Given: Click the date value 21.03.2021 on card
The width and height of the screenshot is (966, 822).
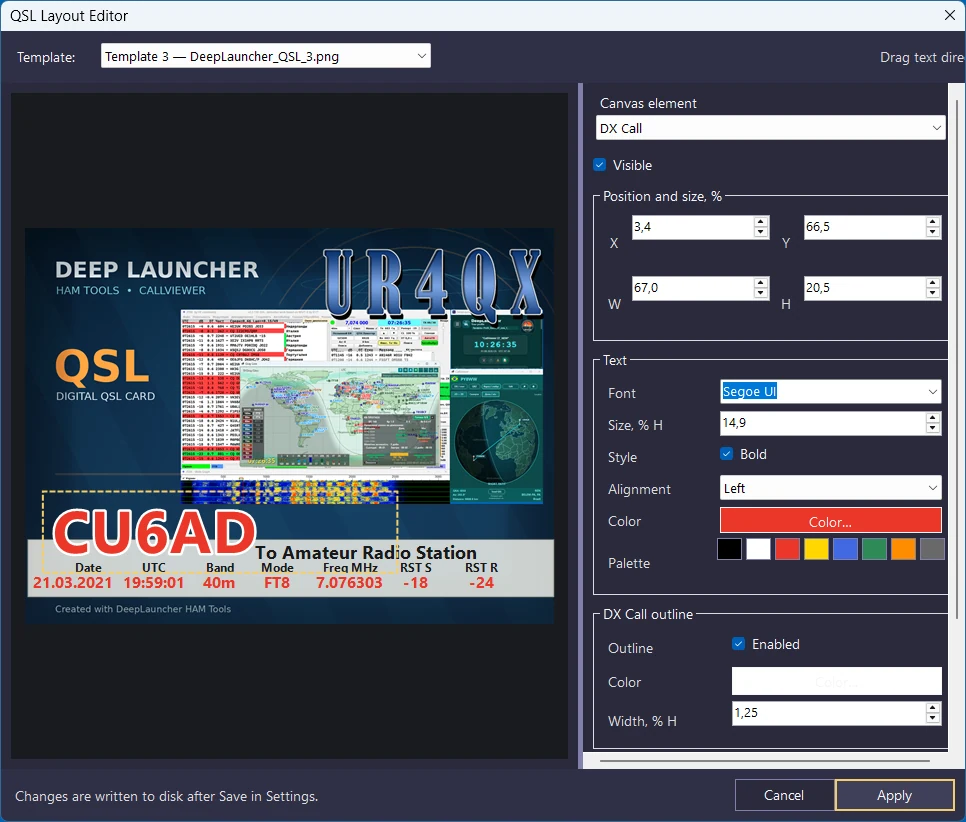Looking at the screenshot, I should [73, 583].
